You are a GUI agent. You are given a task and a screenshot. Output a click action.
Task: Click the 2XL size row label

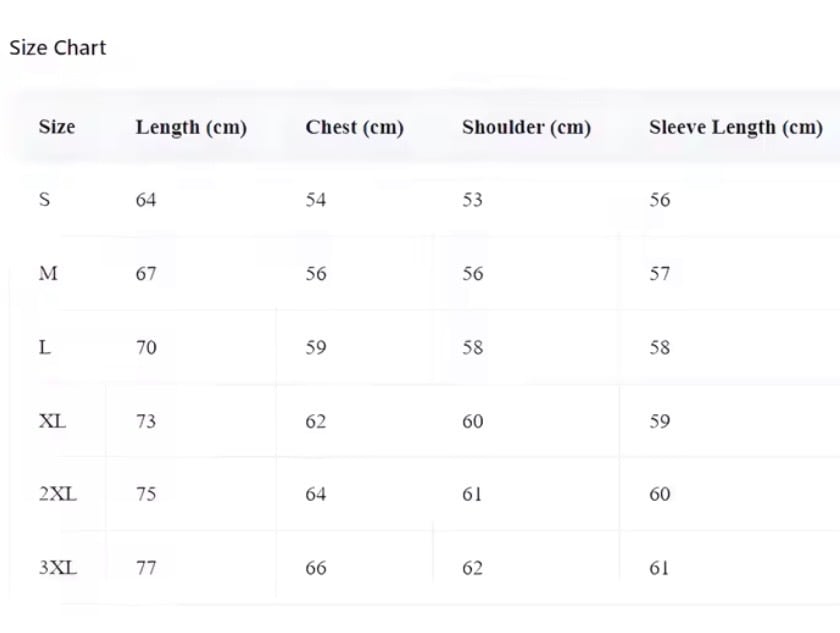click(x=57, y=494)
